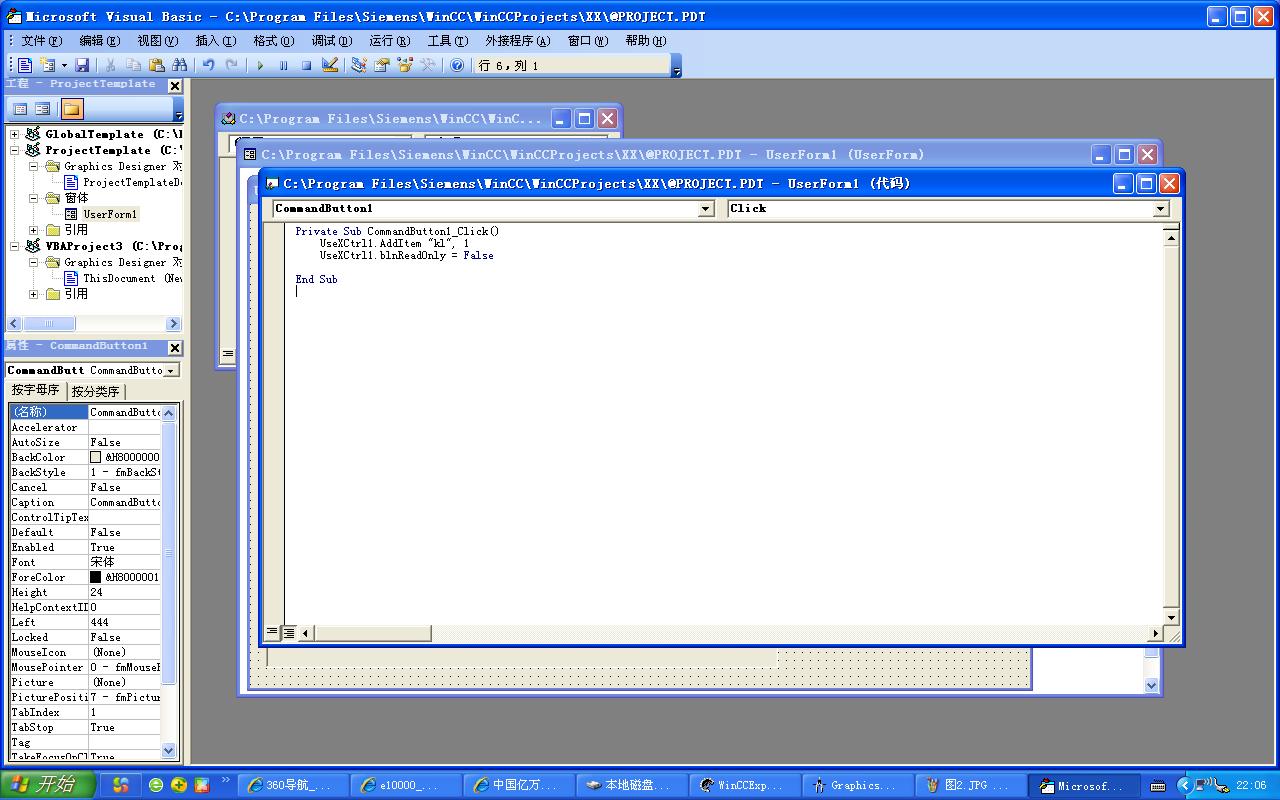Click the code window vertical scrollbar down arrow
1280x800 pixels.
(x=1171, y=616)
